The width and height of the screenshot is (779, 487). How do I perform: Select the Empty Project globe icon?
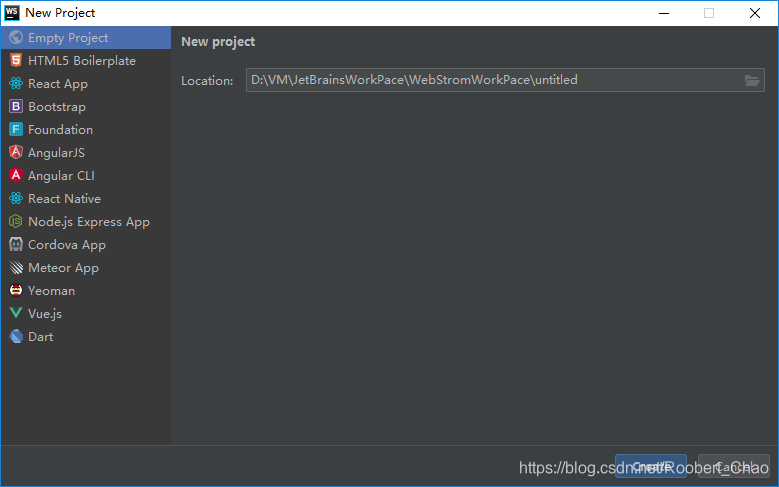16,37
